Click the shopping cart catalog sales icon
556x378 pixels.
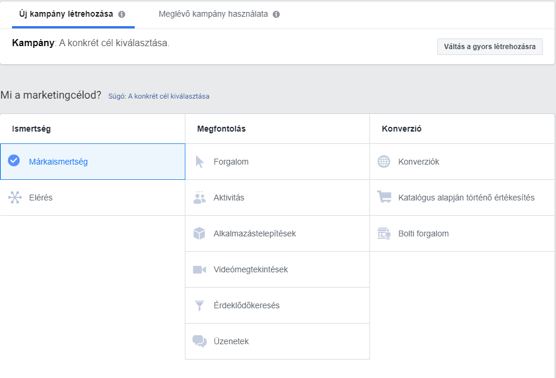[x=384, y=197]
